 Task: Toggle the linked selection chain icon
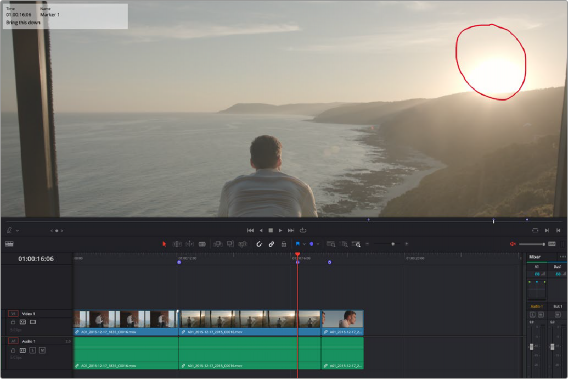coord(271,244)
